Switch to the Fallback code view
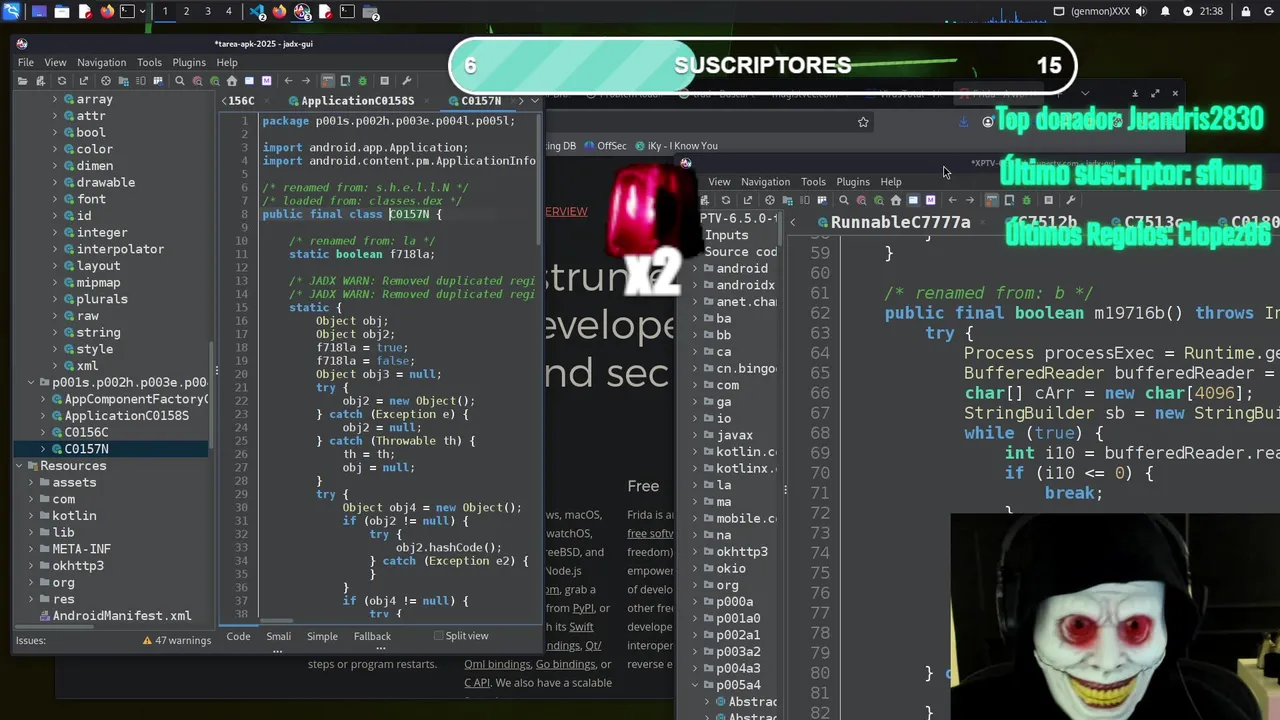Image resolution: width=1280 pixels, height=720 pixels. (372, 636)
